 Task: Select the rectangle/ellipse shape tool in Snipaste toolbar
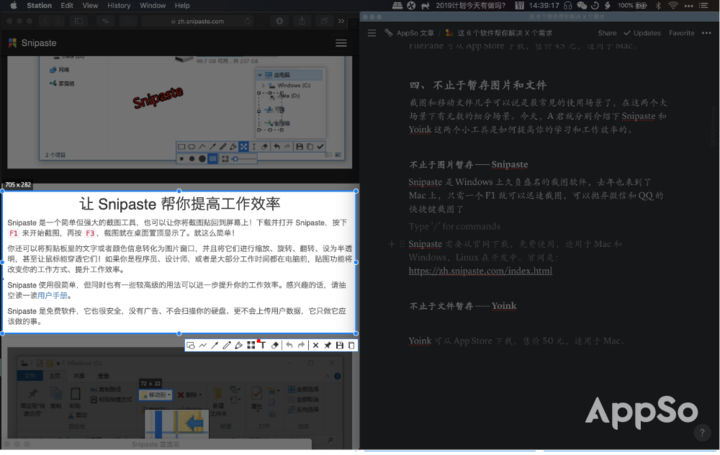[x=191, y=345]
